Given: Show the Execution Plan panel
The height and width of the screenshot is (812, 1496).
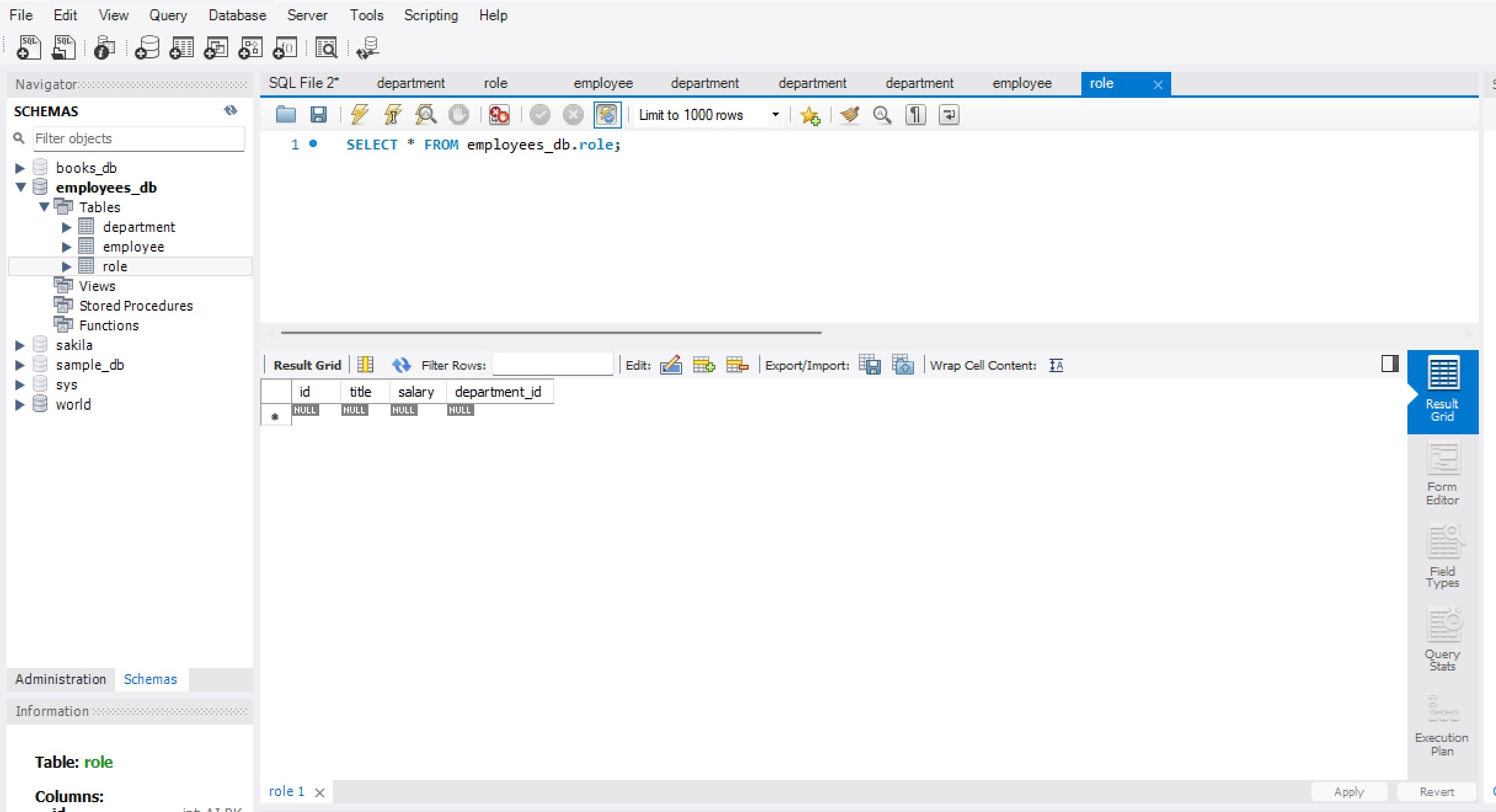Looking at the screenshot, I should click(1442, 726).
